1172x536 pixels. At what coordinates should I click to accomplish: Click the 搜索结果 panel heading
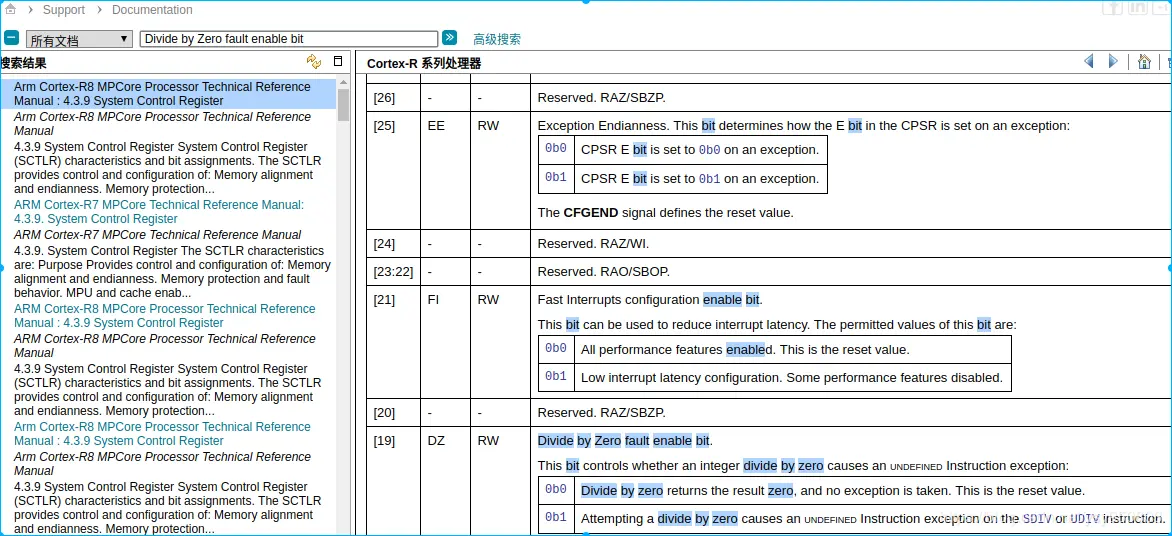tap(24, 64)
